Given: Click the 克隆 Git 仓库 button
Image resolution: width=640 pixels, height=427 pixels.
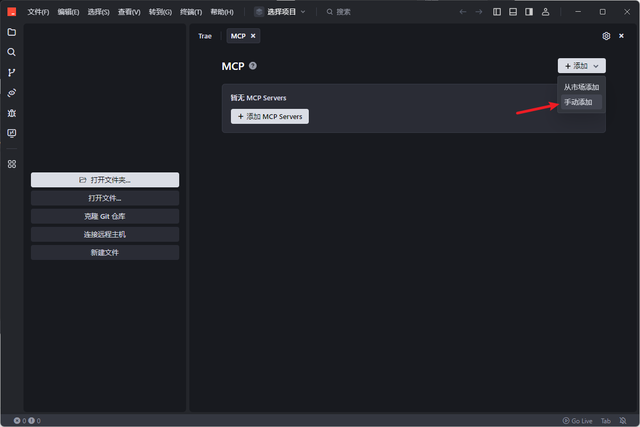Looking at the screenshot, I should [x=105, y=216].
